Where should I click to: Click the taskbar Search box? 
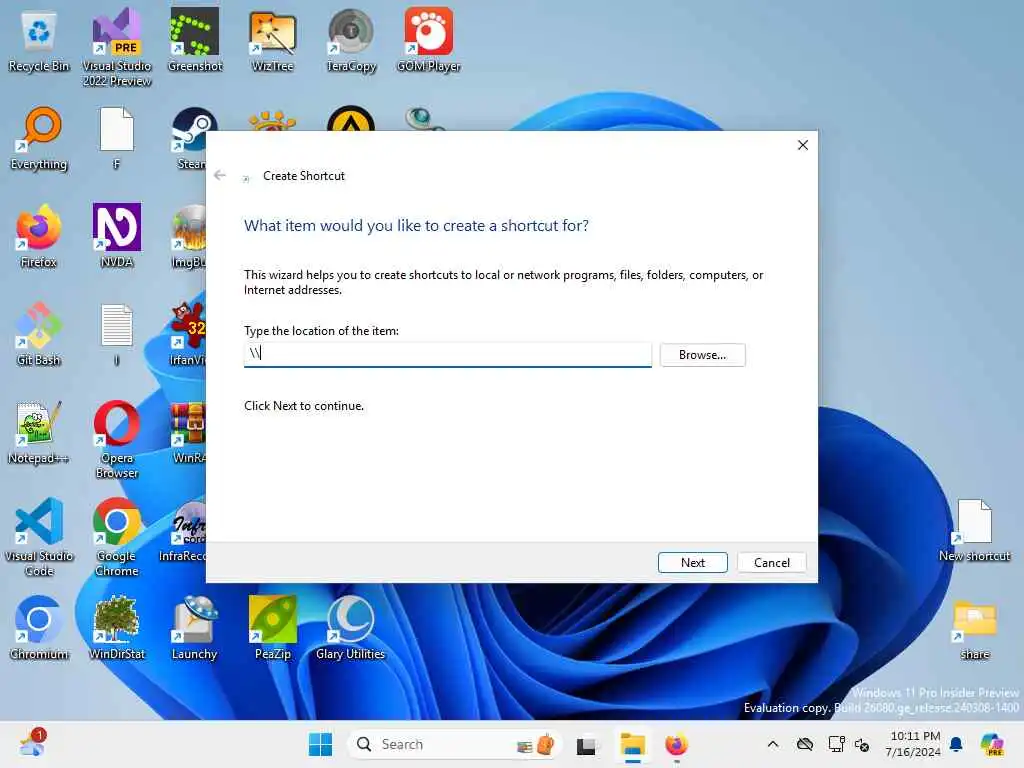(455, 744)
